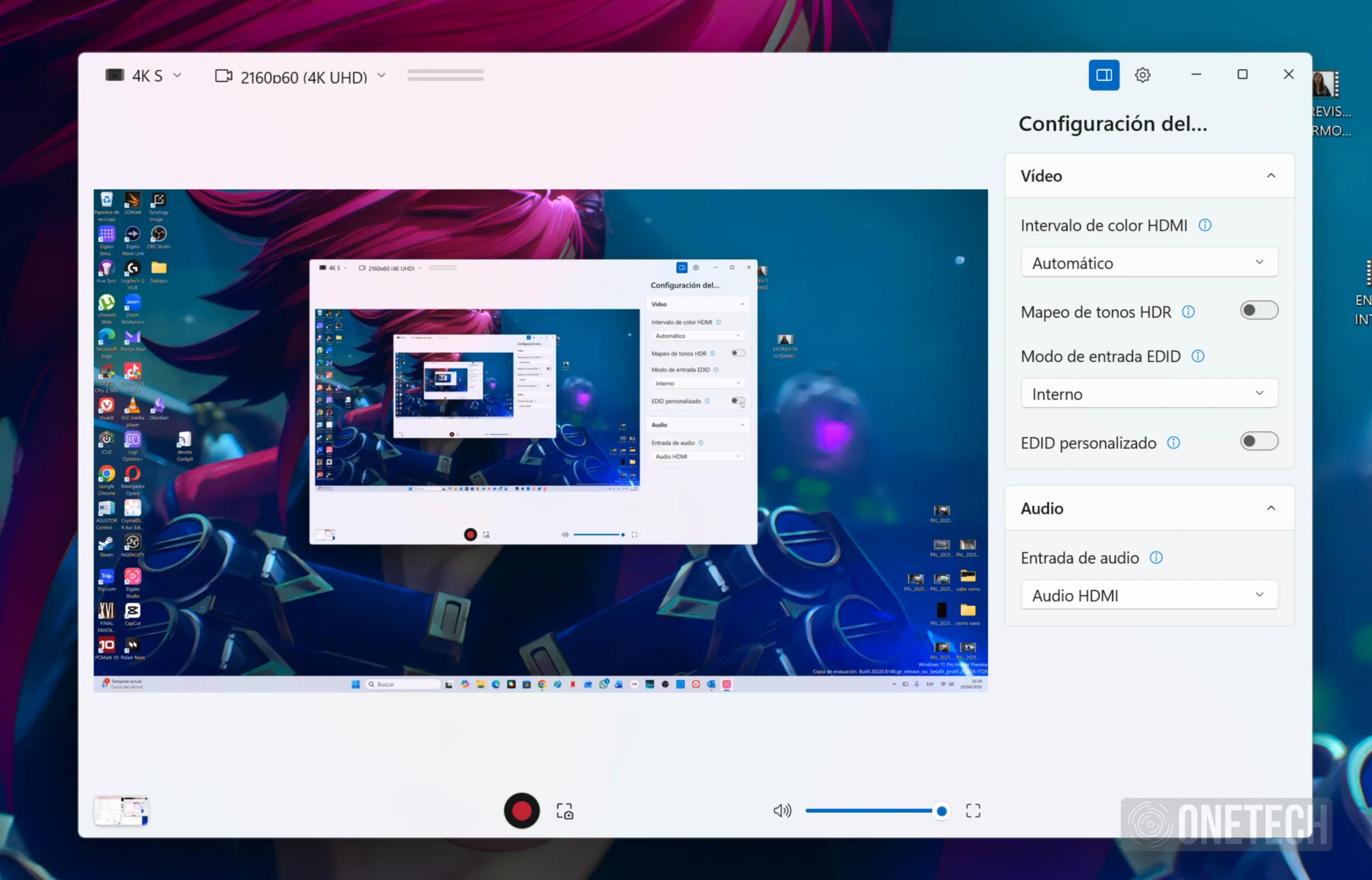
Task: Click the 'Intervalo de color HDMI' label in main panel
Action: click(x=1104, y=225)
